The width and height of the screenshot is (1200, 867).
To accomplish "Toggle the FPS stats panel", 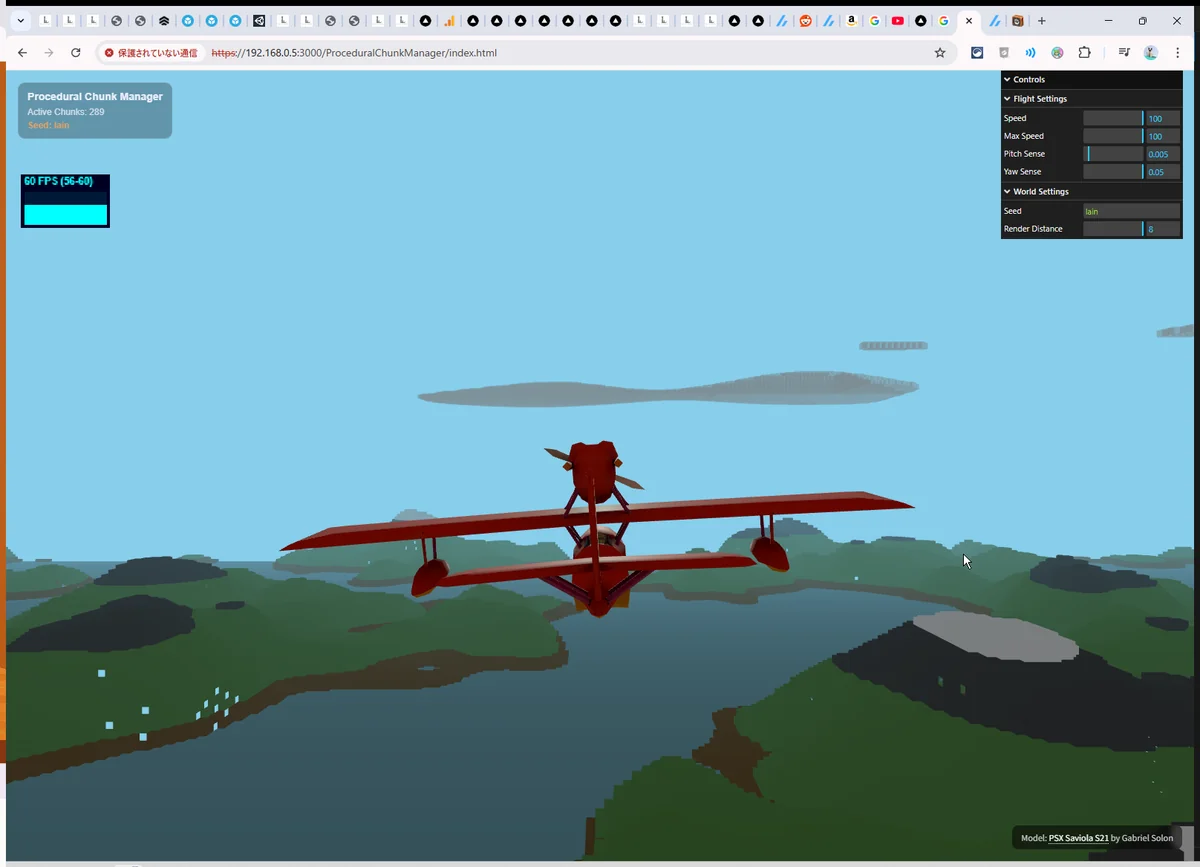I will [x=65, y=201].
